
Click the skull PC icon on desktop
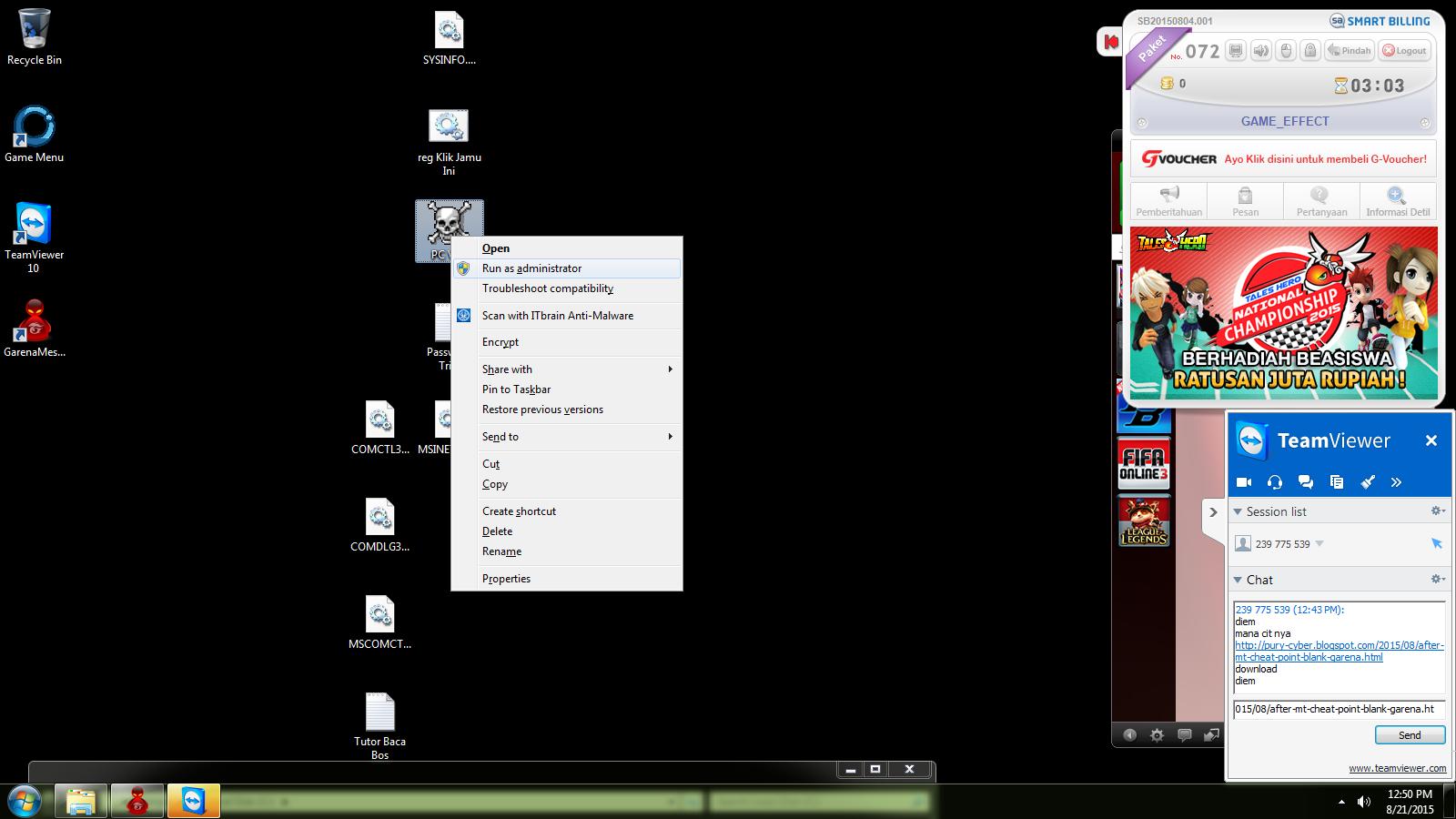(449, 225)
